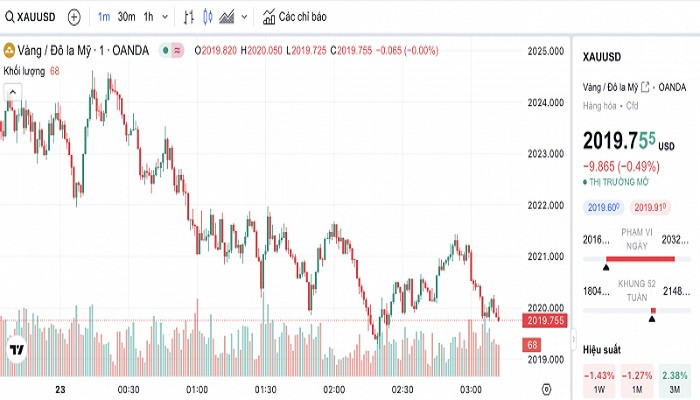The width and height of the screenshot is (700, 400).
Task: Expand the chart style dropdown
Action: (243, 17)
